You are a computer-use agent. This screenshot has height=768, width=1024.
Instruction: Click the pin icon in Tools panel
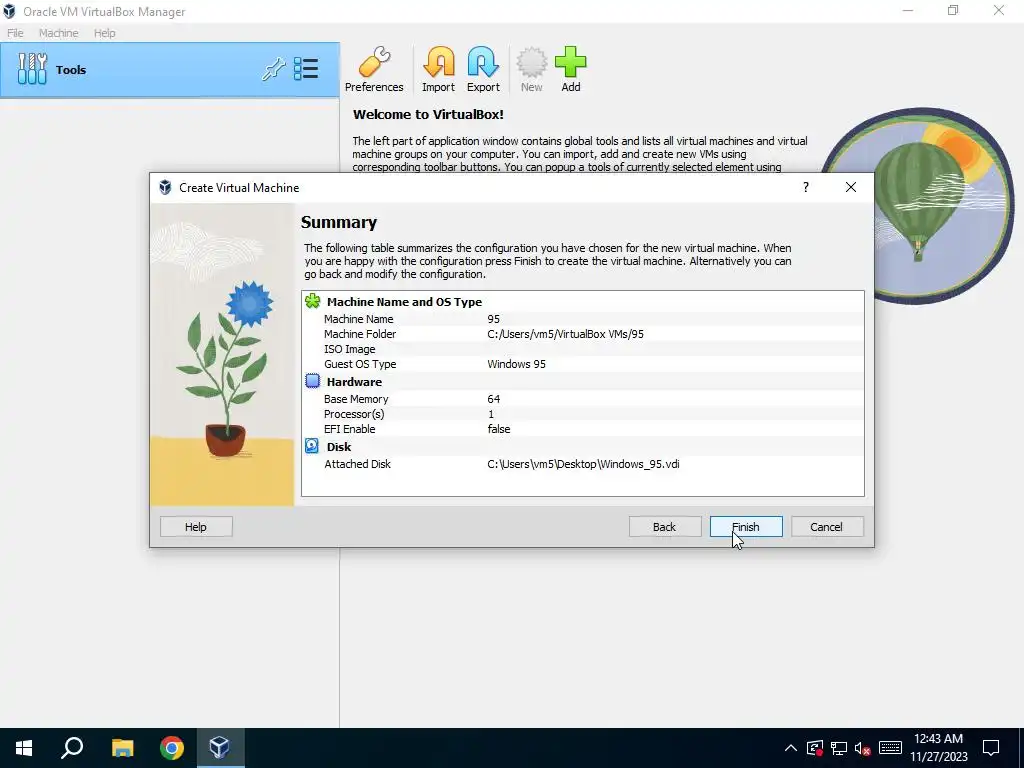tap(274, 69)
